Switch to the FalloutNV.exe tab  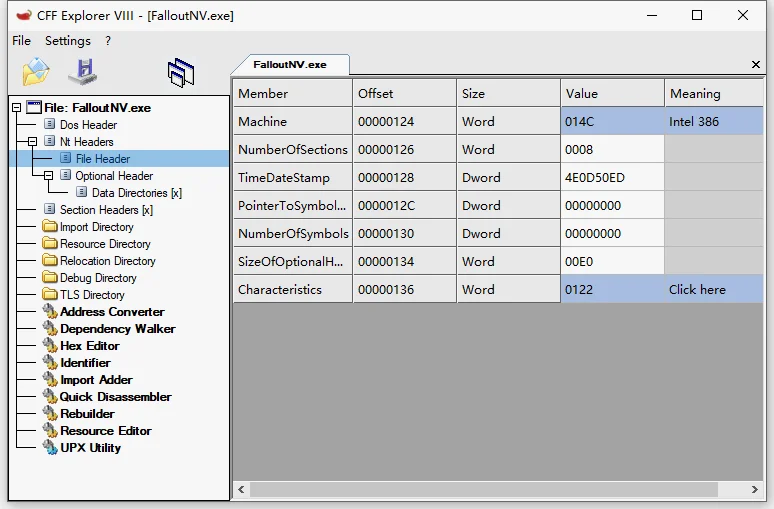pos(290,65)
